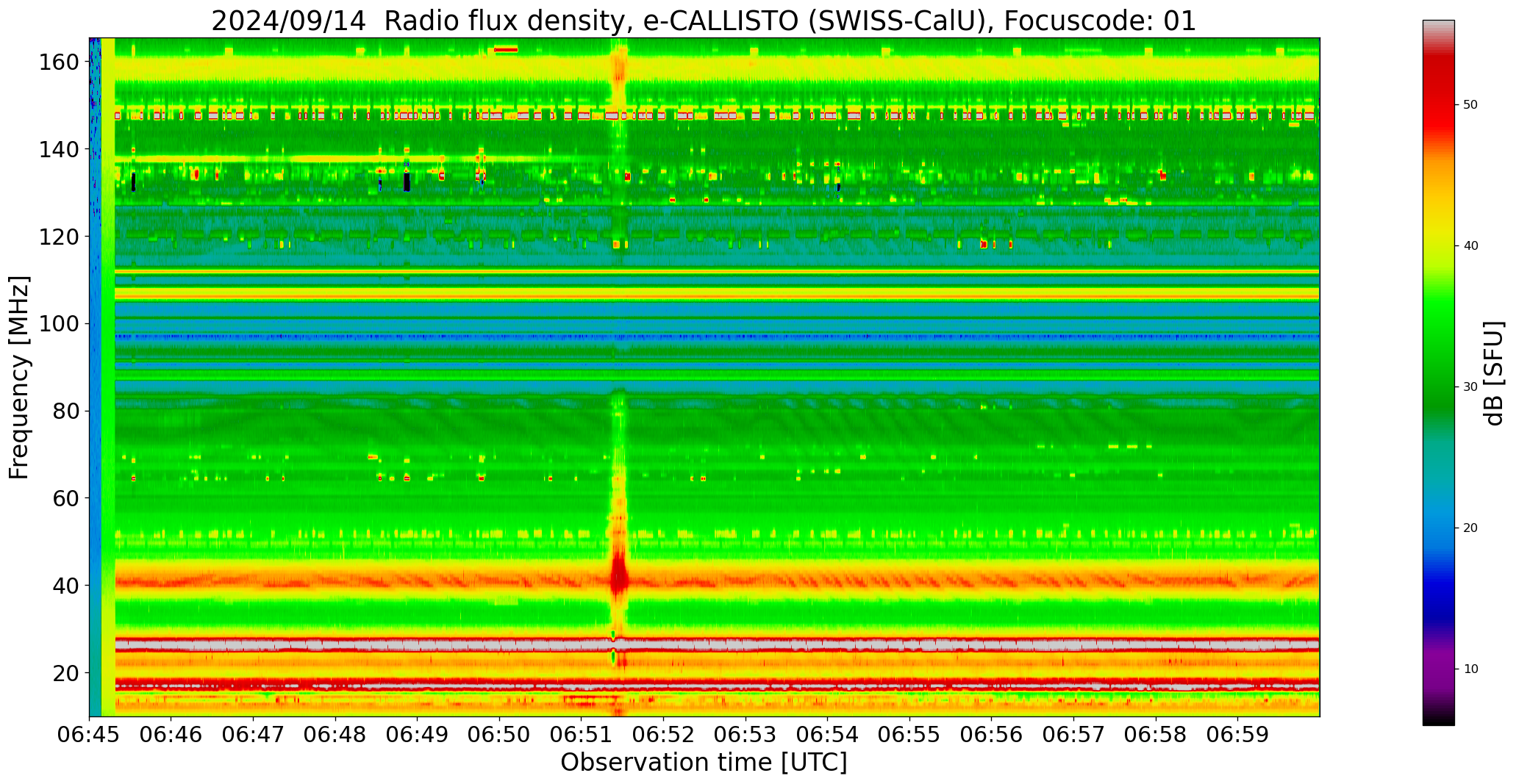The width and height of the screenshot is (1516, 784).
Task: Click the small red streak above 160 MHz
Action: 506,50
